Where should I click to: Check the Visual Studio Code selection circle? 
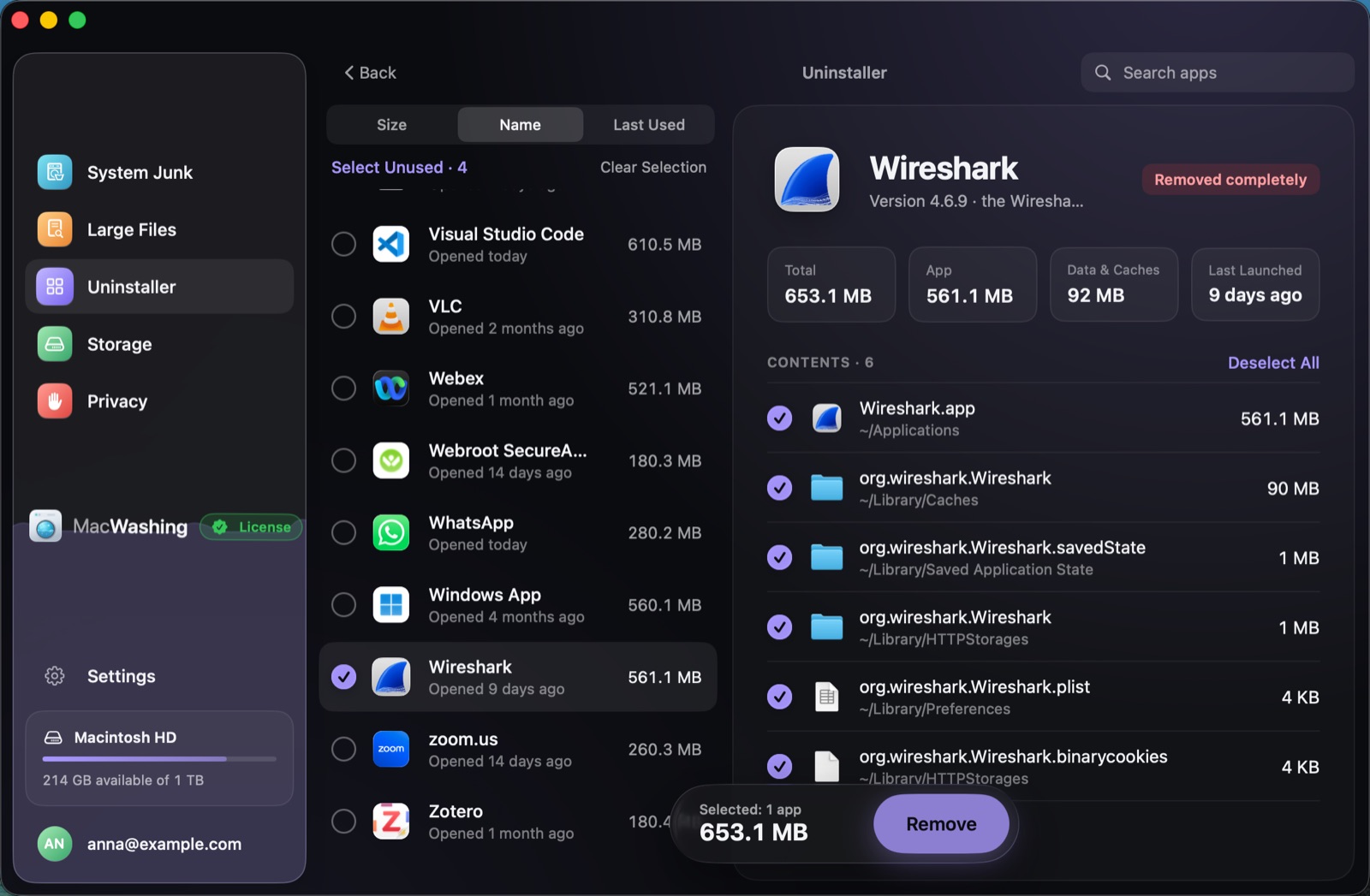(343, 245)
